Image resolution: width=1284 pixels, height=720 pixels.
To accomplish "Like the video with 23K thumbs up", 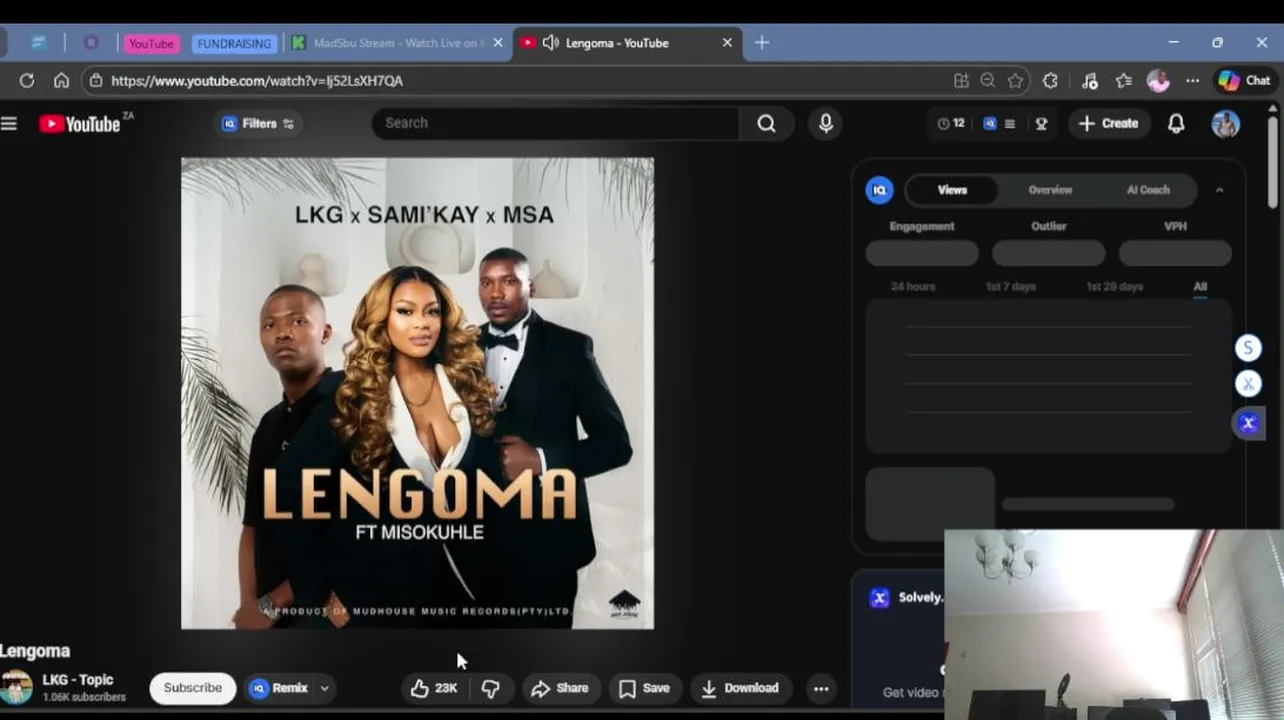I will (x=433, y=688).
